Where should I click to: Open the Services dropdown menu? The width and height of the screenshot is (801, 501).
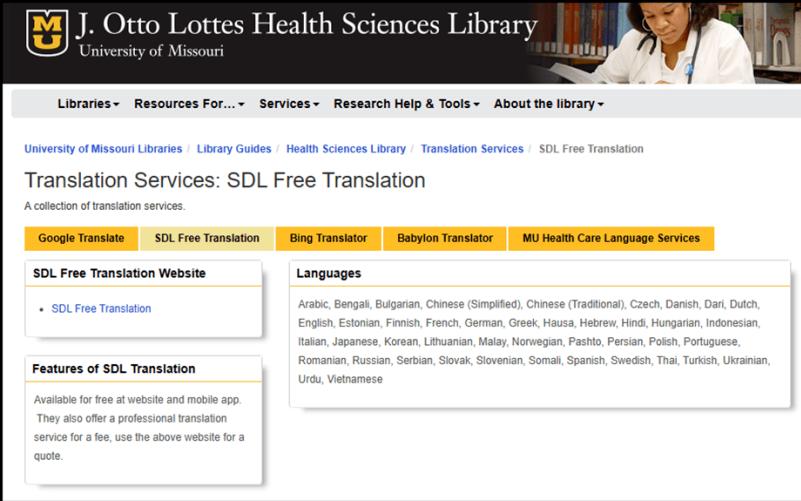coord(289,104)
